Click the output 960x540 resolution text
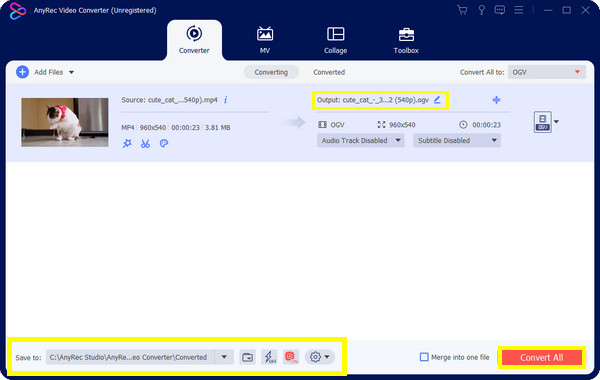The image size is (600, 380). tap(402, 125)
